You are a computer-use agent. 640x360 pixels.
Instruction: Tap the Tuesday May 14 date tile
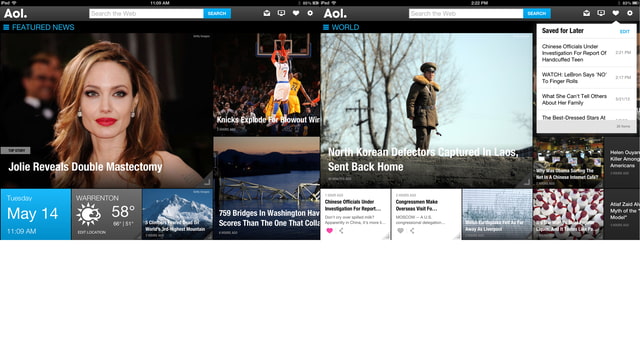[x=36, y=214]
